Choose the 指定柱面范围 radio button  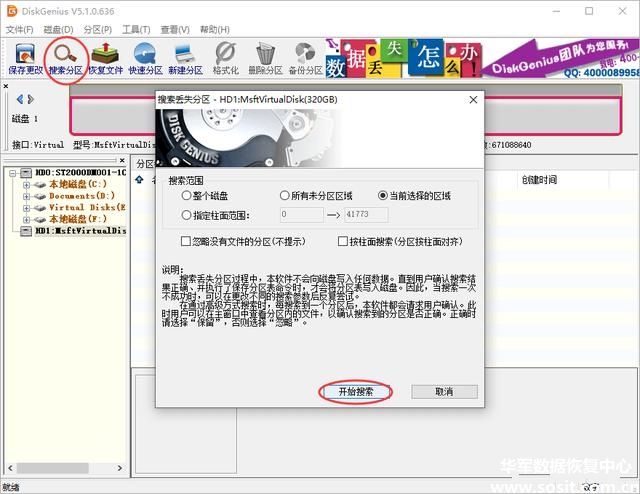coord(186,215)
